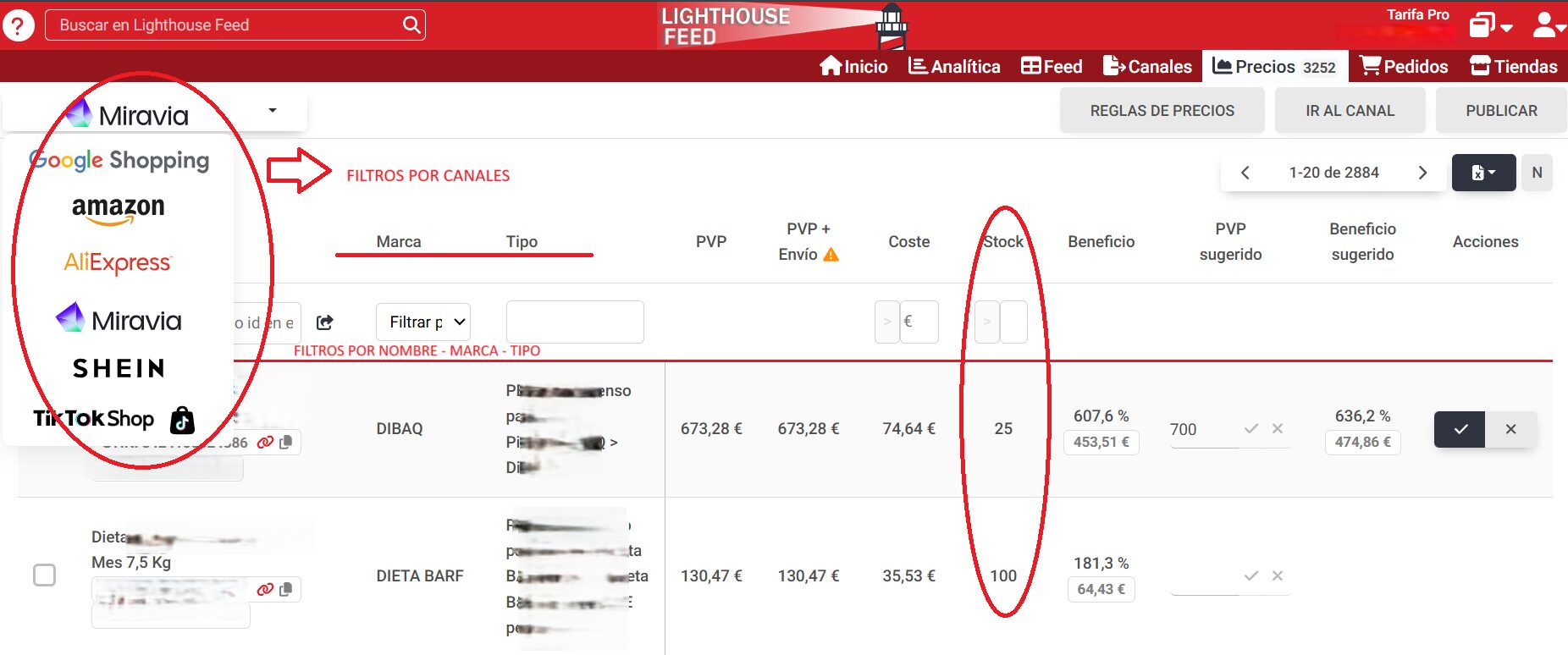Focus the Stock filter input field
The image size is (1568, 655).
click(1013, 322)
